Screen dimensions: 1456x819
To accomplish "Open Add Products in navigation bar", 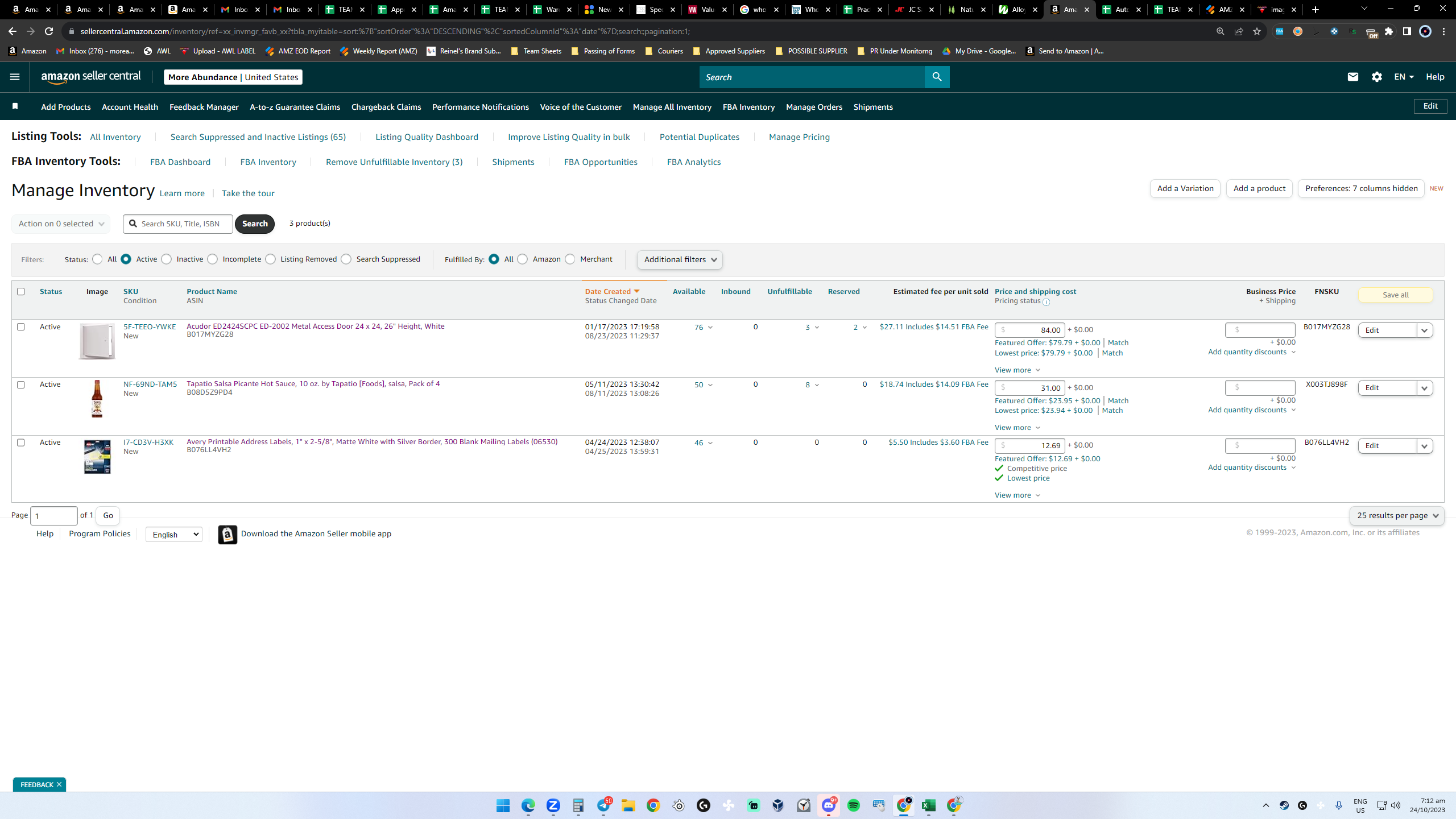I will [x=66, y=107].
